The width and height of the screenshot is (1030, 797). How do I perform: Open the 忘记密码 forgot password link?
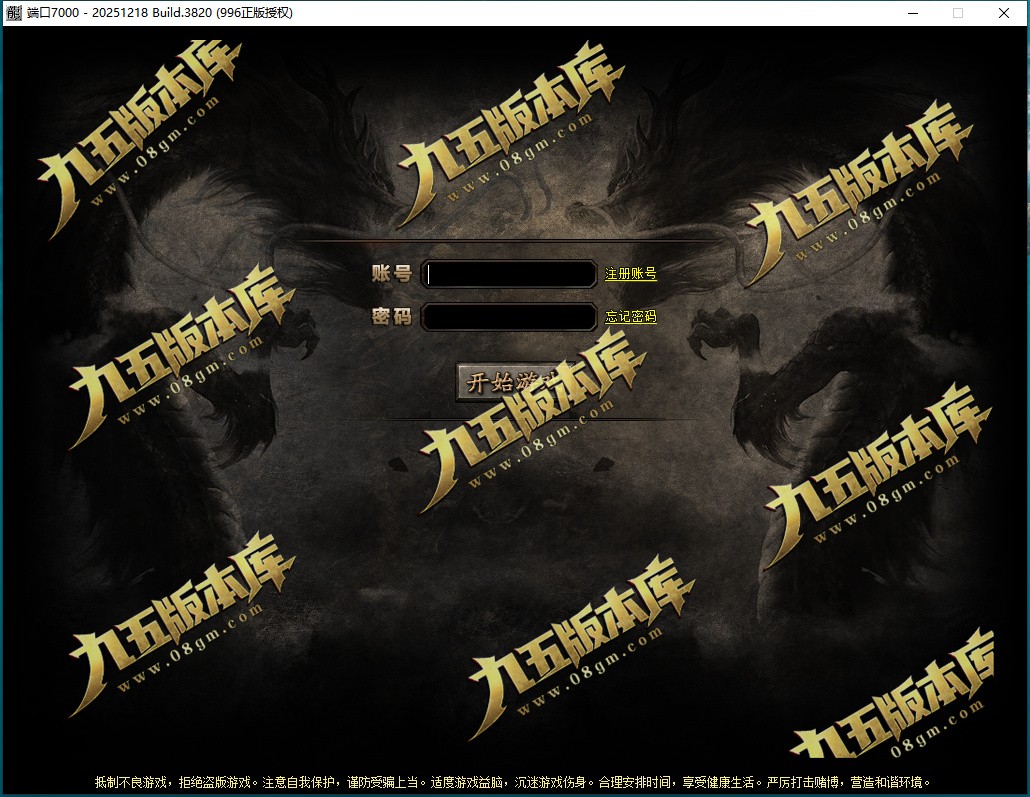click(x=631, y=316)
